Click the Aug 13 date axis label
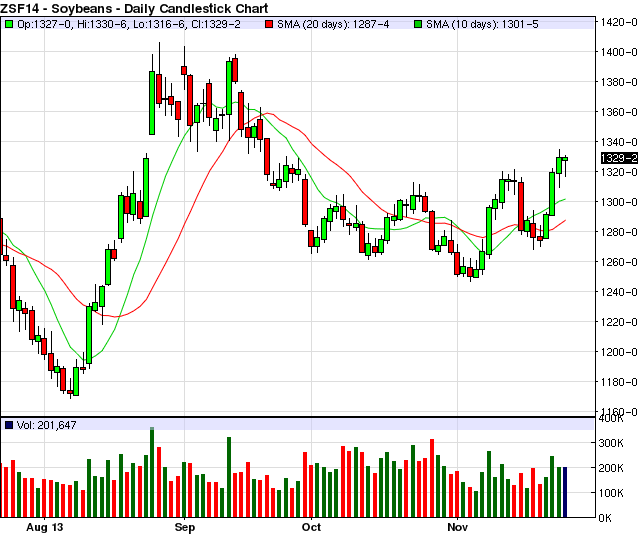The height and width of the screenshot is (536, 640). [x=44, y=527]
